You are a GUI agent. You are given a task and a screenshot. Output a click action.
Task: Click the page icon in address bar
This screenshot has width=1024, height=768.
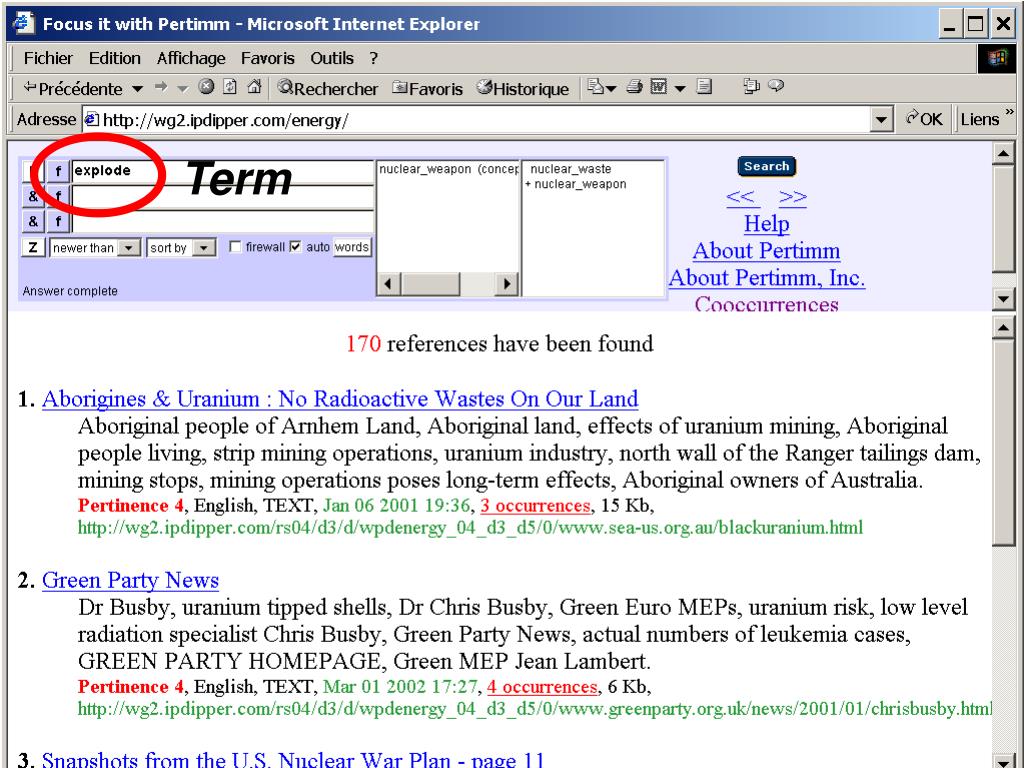point(92,120)
